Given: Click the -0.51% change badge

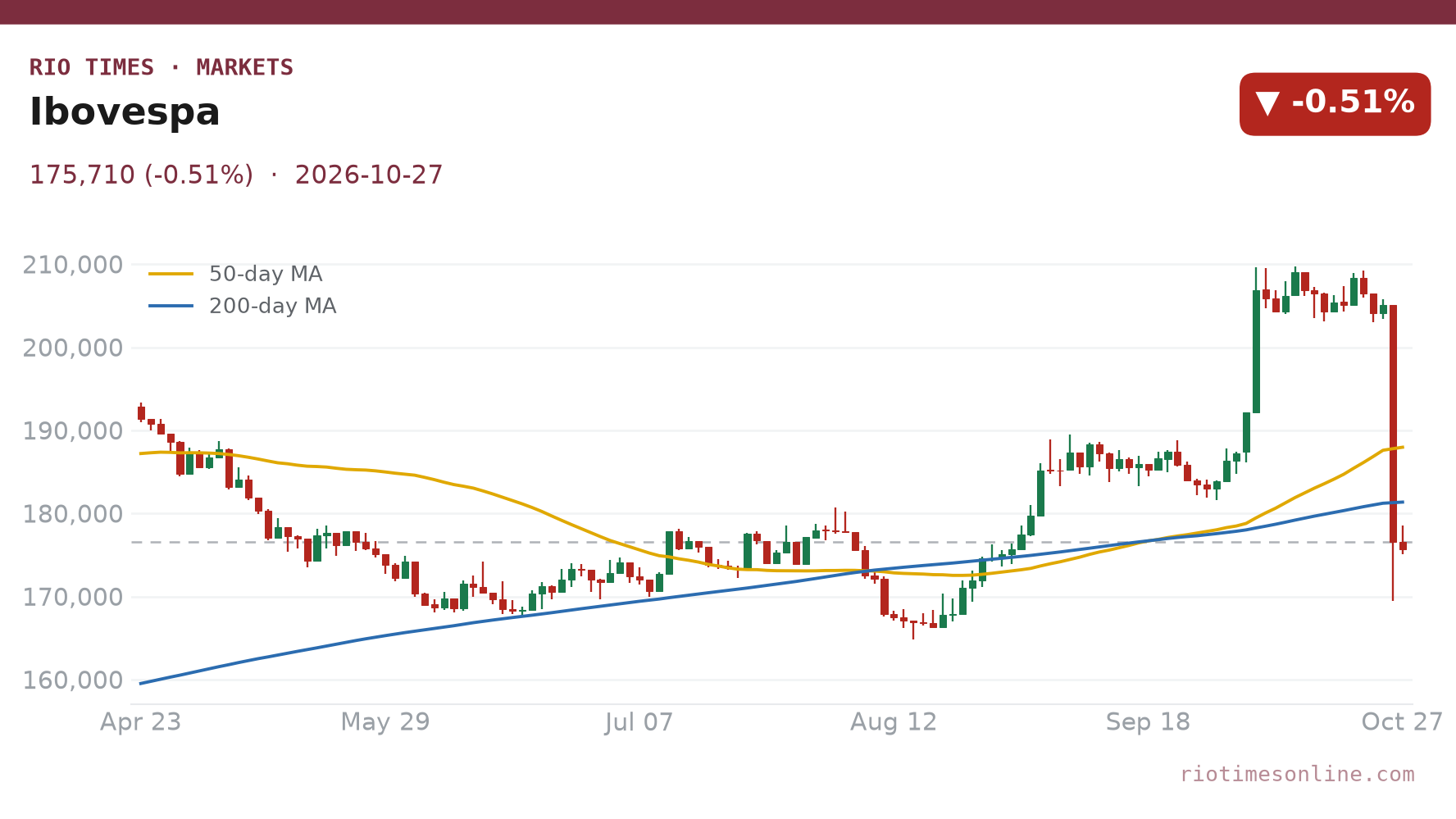Looking at the screenshot, I should (1335, 103).
